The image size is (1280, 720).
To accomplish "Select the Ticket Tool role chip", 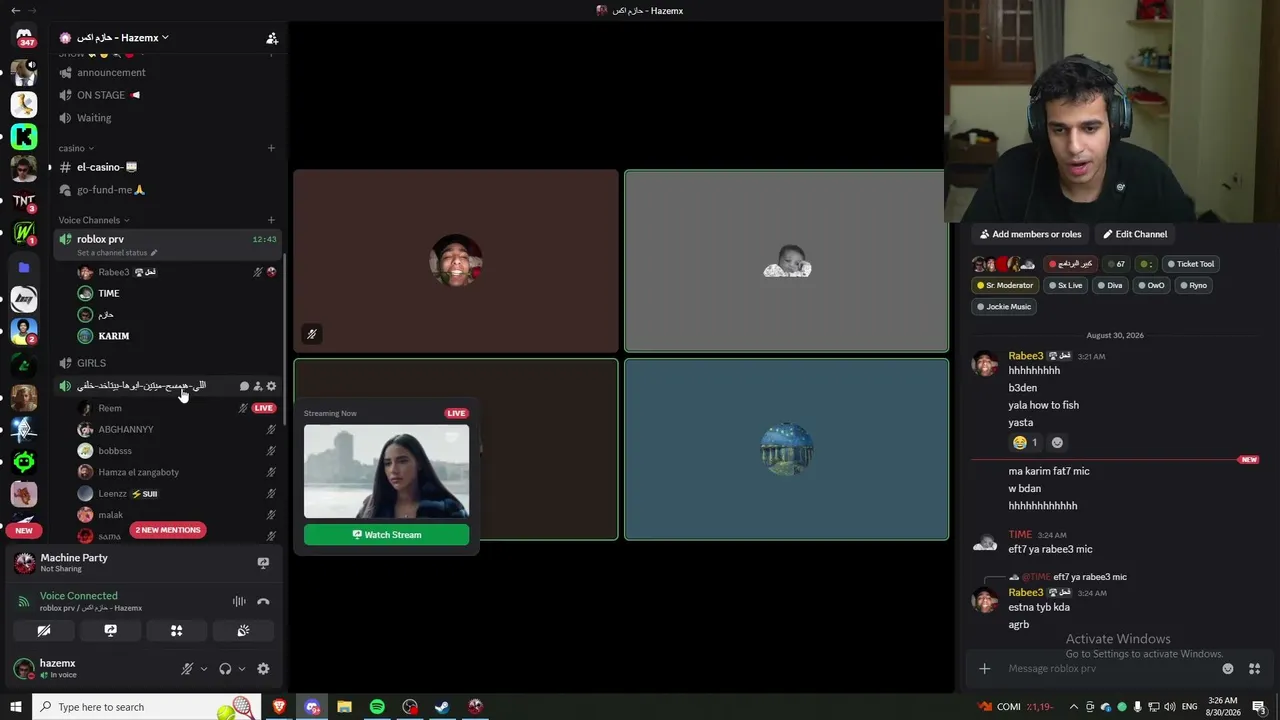I will coord(1191,264).
